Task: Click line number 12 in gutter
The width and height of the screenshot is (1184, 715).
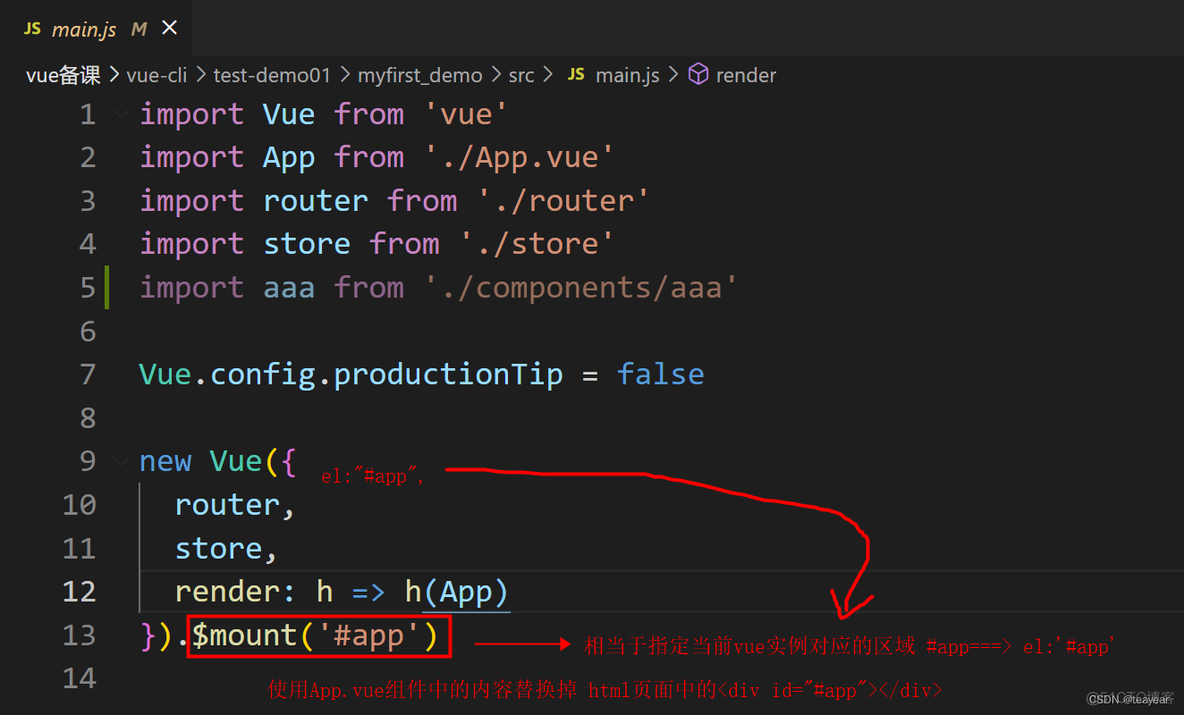Action: pyautogui.click(x=79, y=592)
